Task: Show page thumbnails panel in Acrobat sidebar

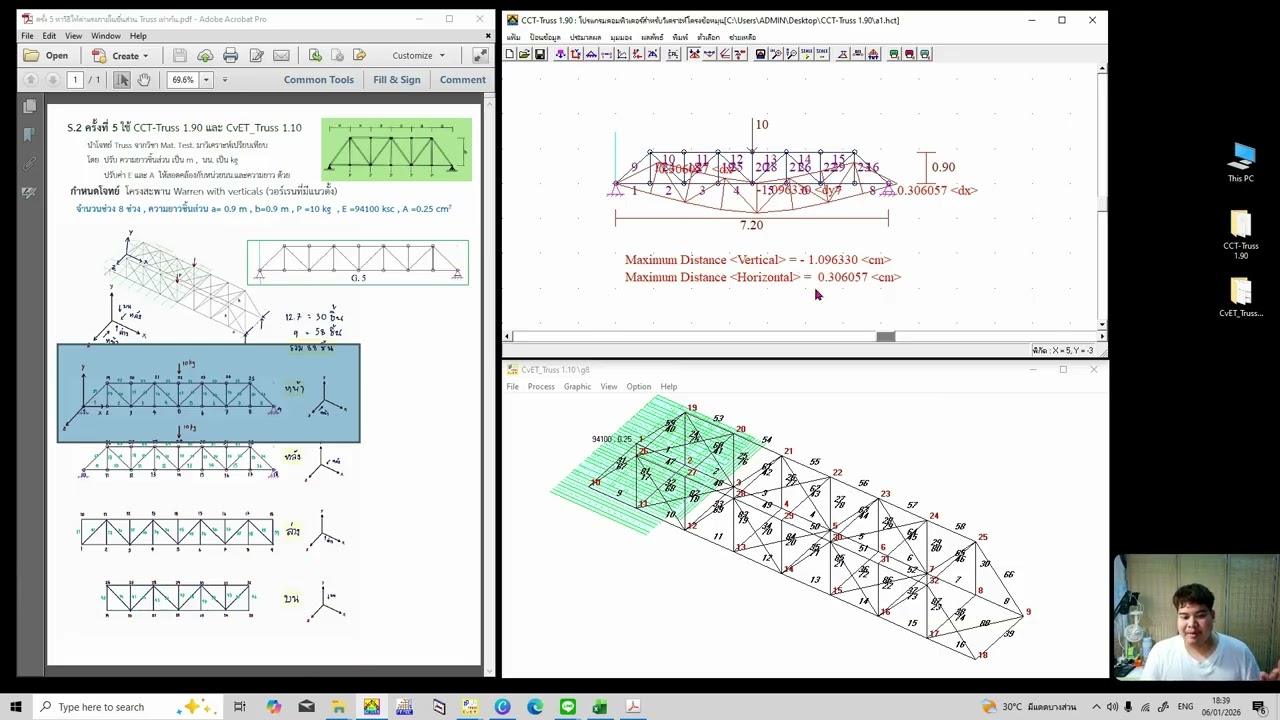Action: tap(29, 106)
